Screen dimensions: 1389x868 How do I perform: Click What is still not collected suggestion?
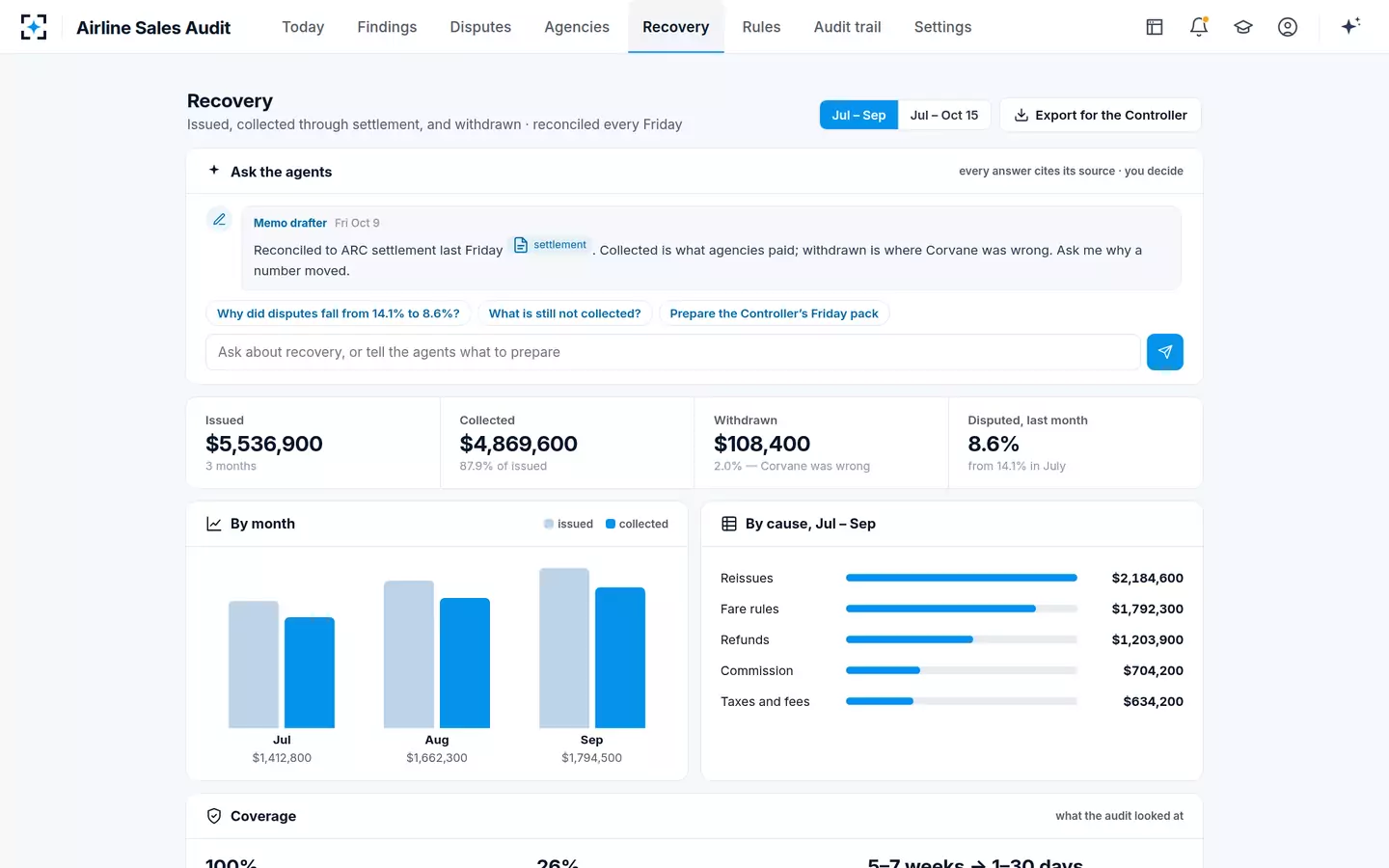point(565,313)
